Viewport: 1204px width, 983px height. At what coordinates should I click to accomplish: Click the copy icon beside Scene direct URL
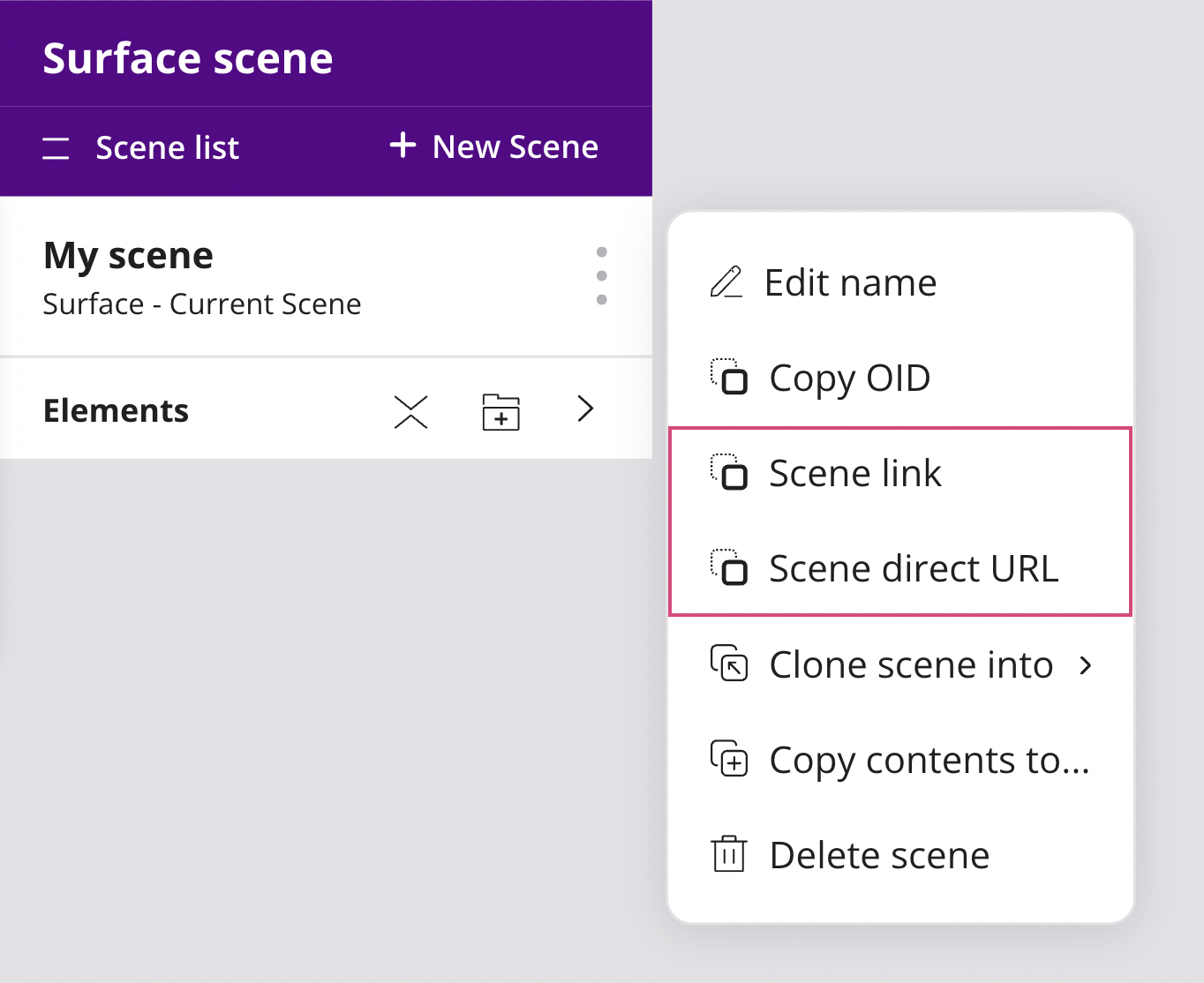pyautogui.click(x=729, y=567)
